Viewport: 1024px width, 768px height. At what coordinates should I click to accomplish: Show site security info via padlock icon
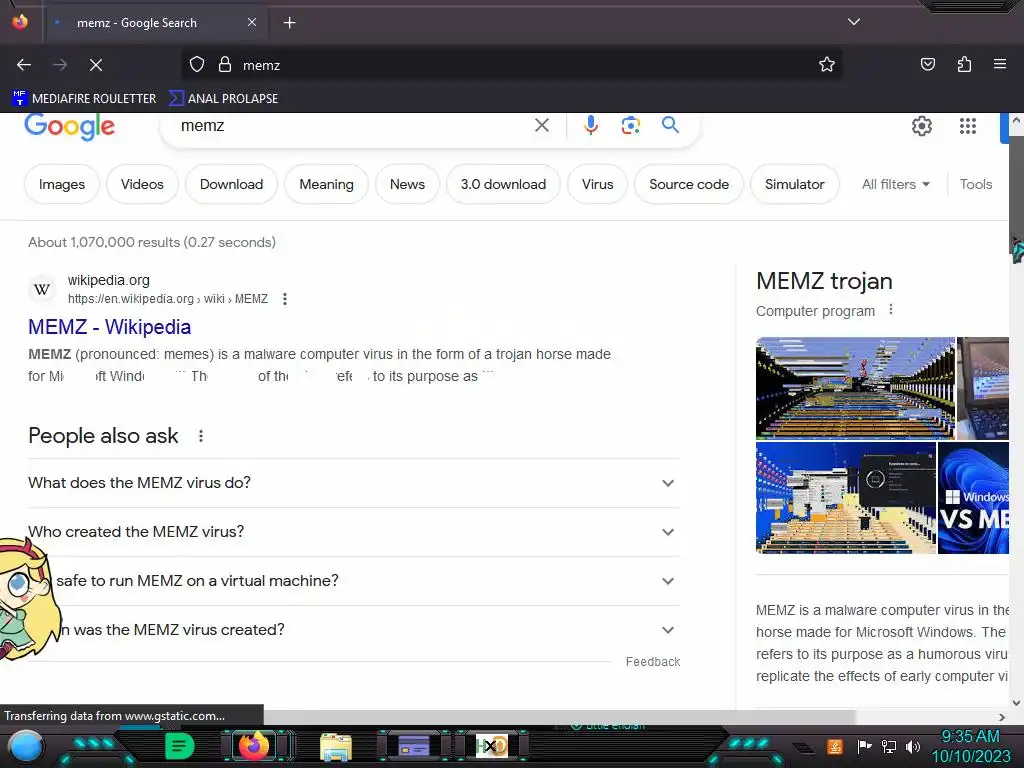tap(225, 65)
